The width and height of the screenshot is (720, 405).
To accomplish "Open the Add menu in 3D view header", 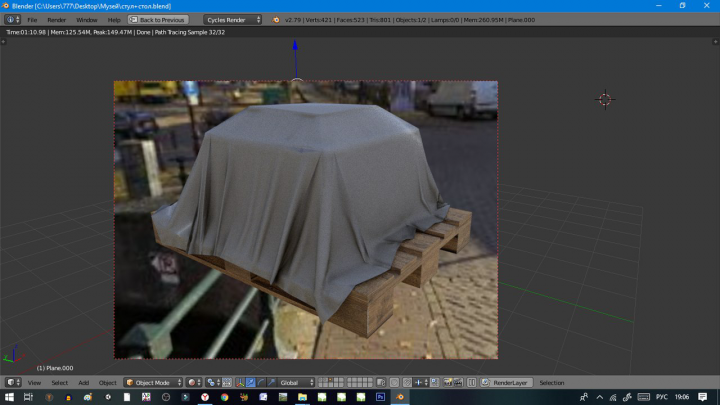I will 84,382.
